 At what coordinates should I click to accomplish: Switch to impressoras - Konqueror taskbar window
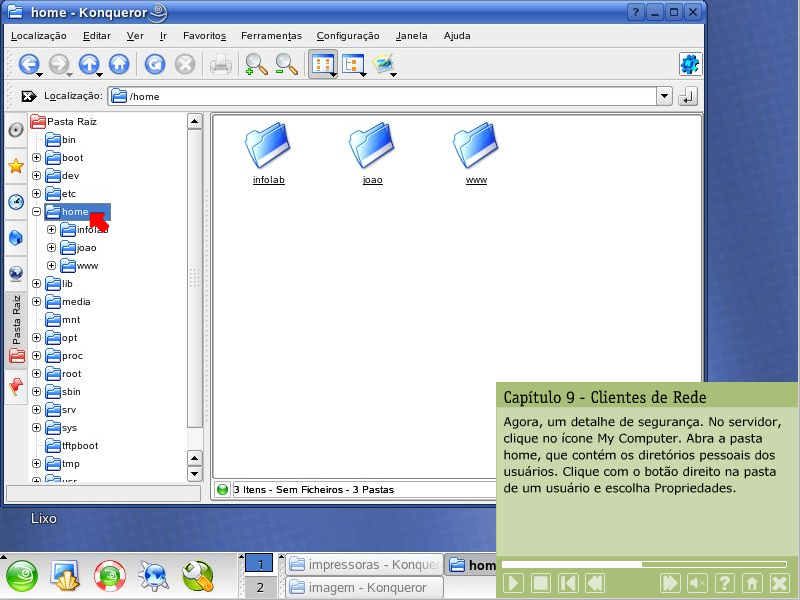point(362,565)
